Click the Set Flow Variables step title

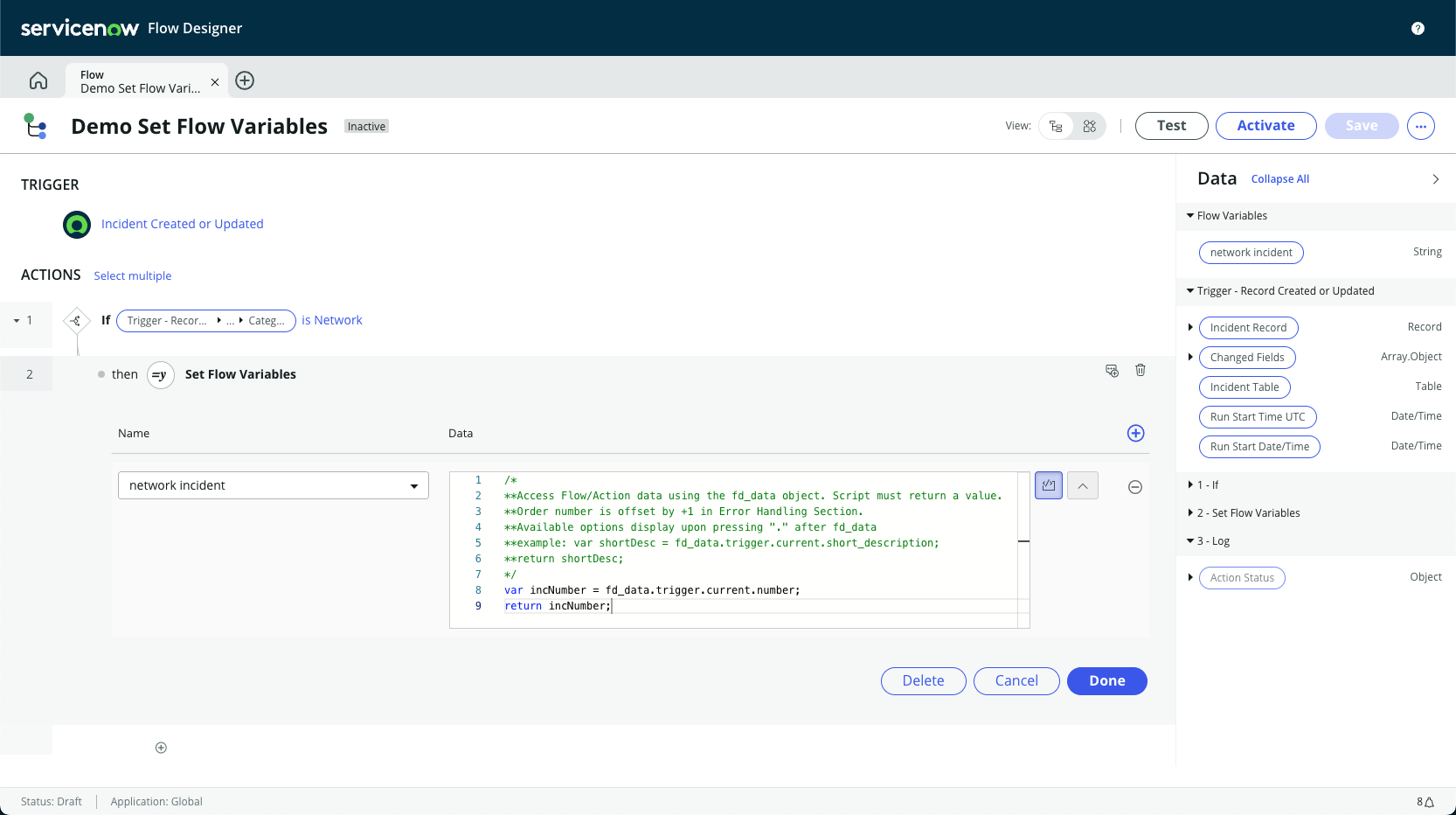[240, 375]
